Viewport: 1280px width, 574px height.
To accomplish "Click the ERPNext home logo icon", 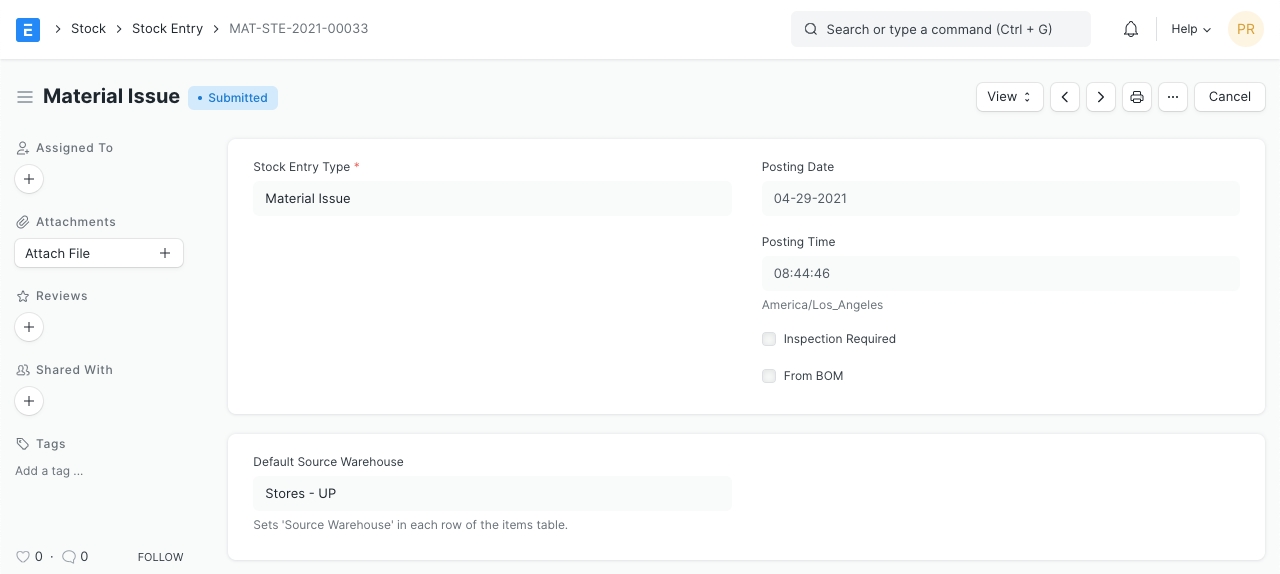I will tap(28, 29).
